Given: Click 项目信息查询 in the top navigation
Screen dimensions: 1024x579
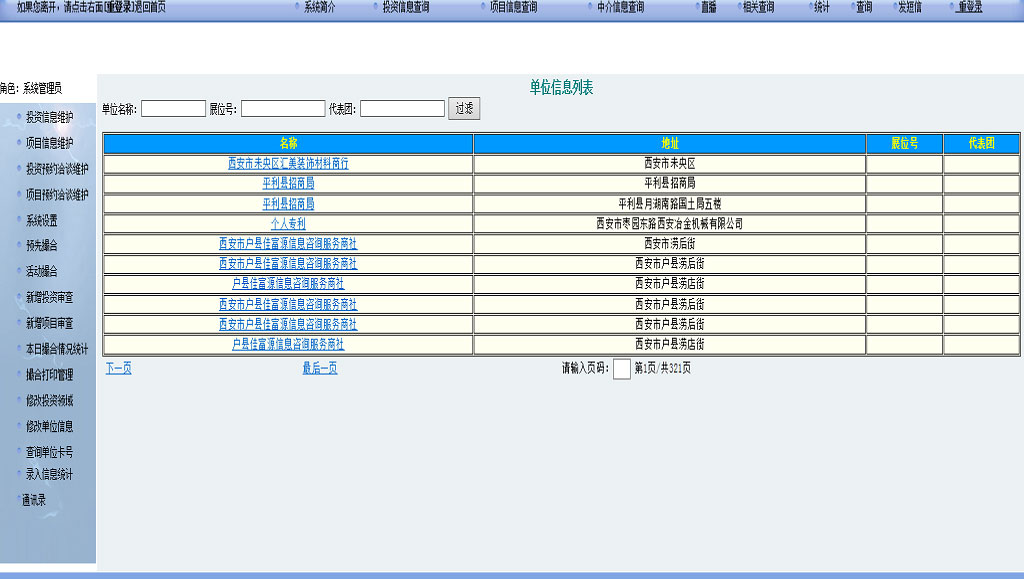Looking at the screenshot, I should (513, 7).
